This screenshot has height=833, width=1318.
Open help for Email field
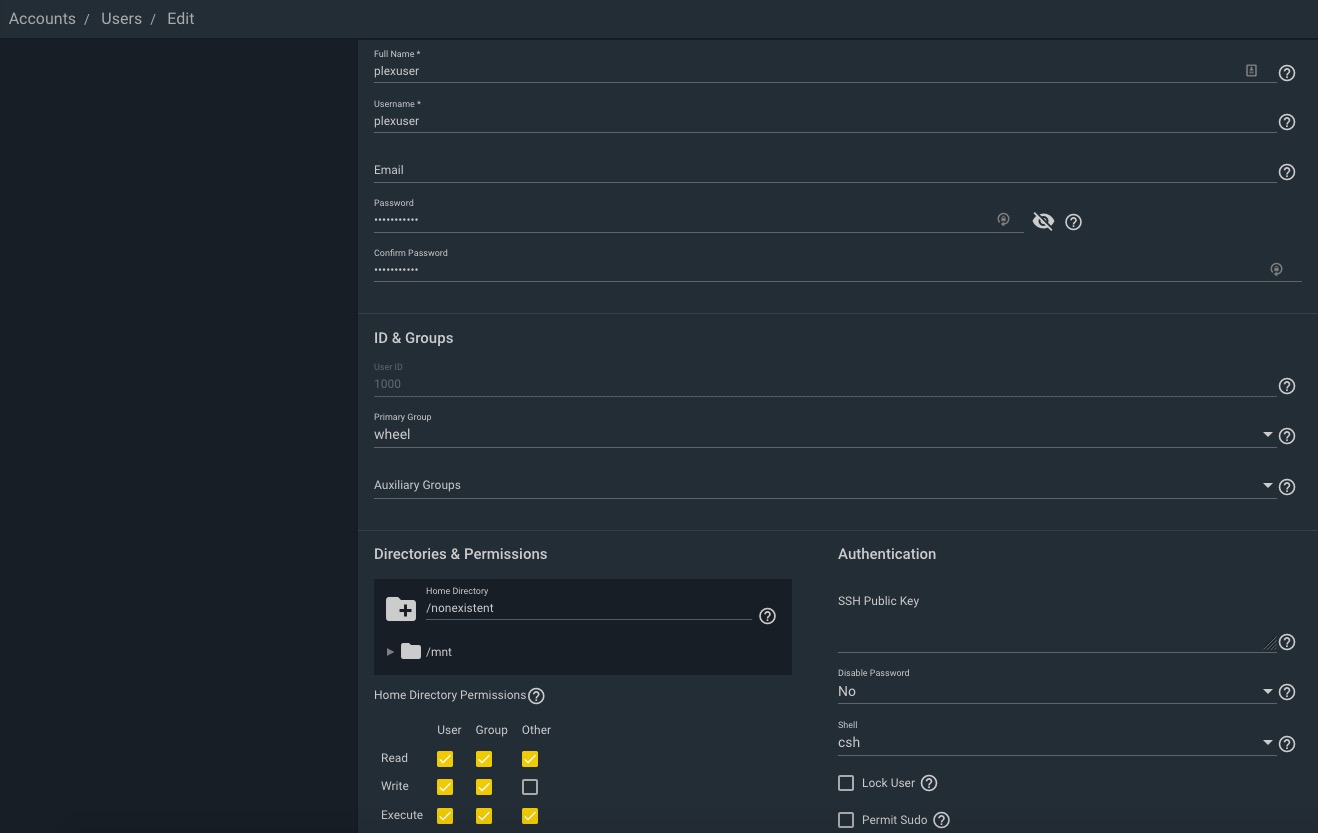(1287, 172)
